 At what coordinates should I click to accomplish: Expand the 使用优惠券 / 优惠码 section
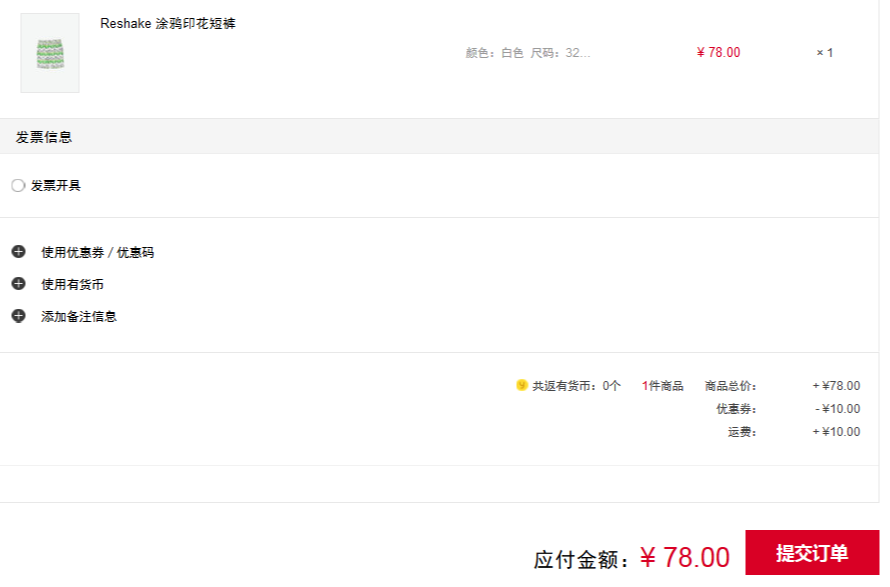(x=98, y=252)
